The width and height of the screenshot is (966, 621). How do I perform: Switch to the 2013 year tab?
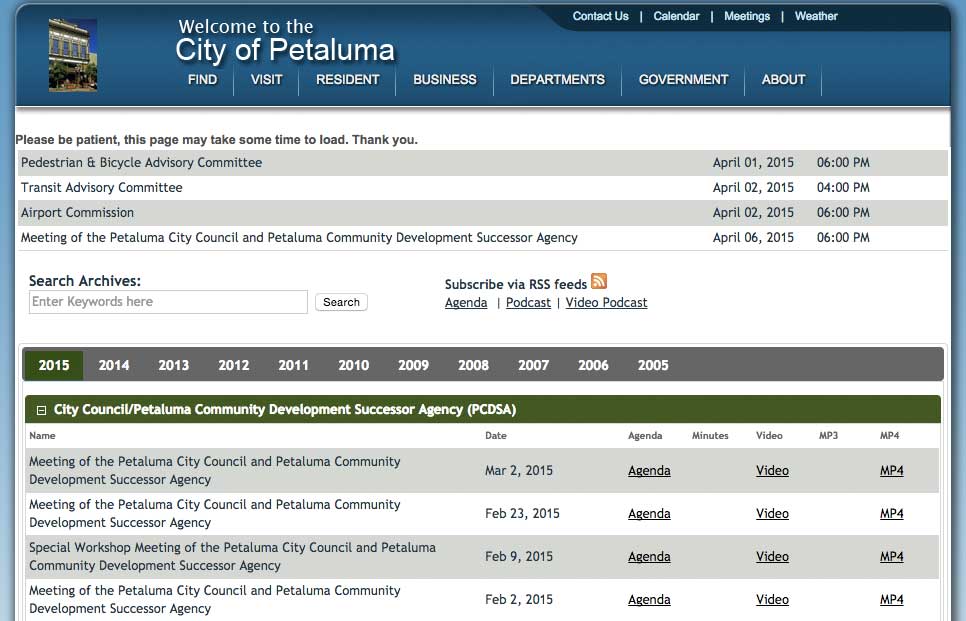tap(174, 365)
